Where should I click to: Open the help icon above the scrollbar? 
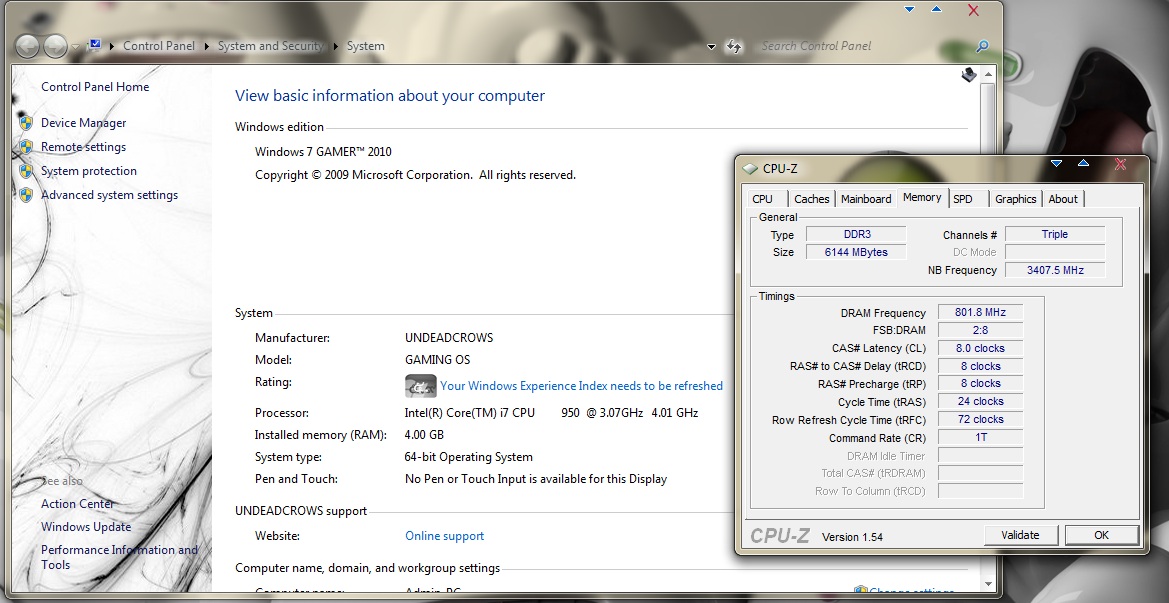click(968, 75)
